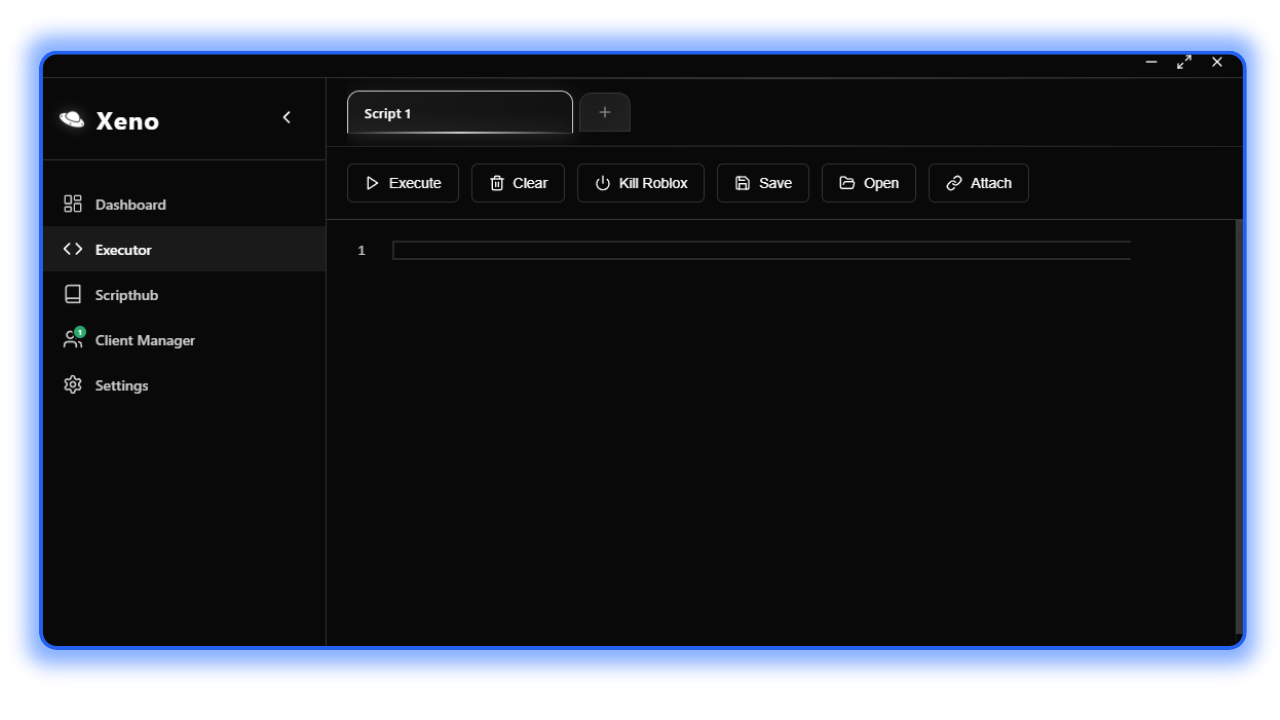Click line 1 in the code editor
The width and height of the screenshot is (1280, 720).
pos(762,250)
